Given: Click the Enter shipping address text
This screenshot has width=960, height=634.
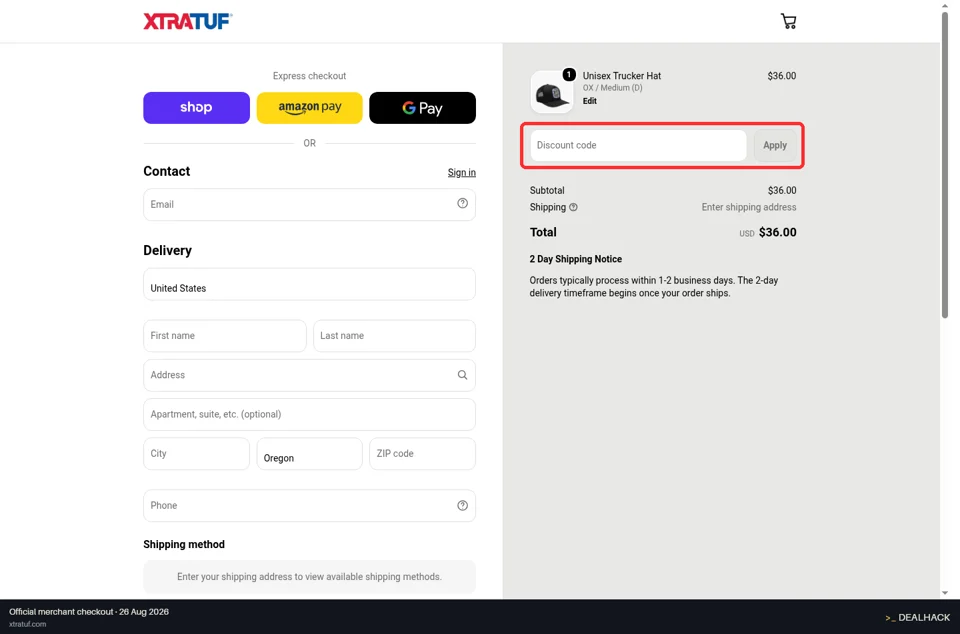Looking at the screenshot, I should tap(749, 207).
